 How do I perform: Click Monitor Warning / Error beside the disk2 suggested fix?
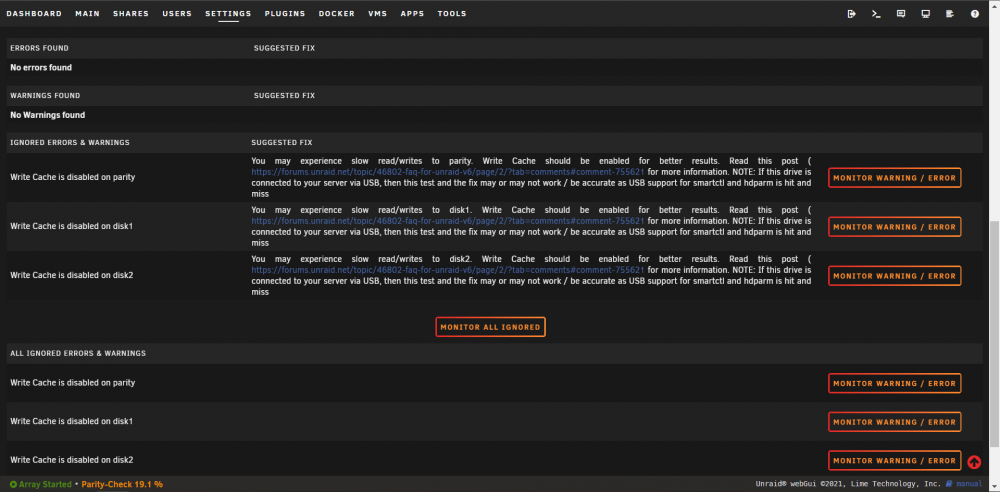[x=894, y=276]
